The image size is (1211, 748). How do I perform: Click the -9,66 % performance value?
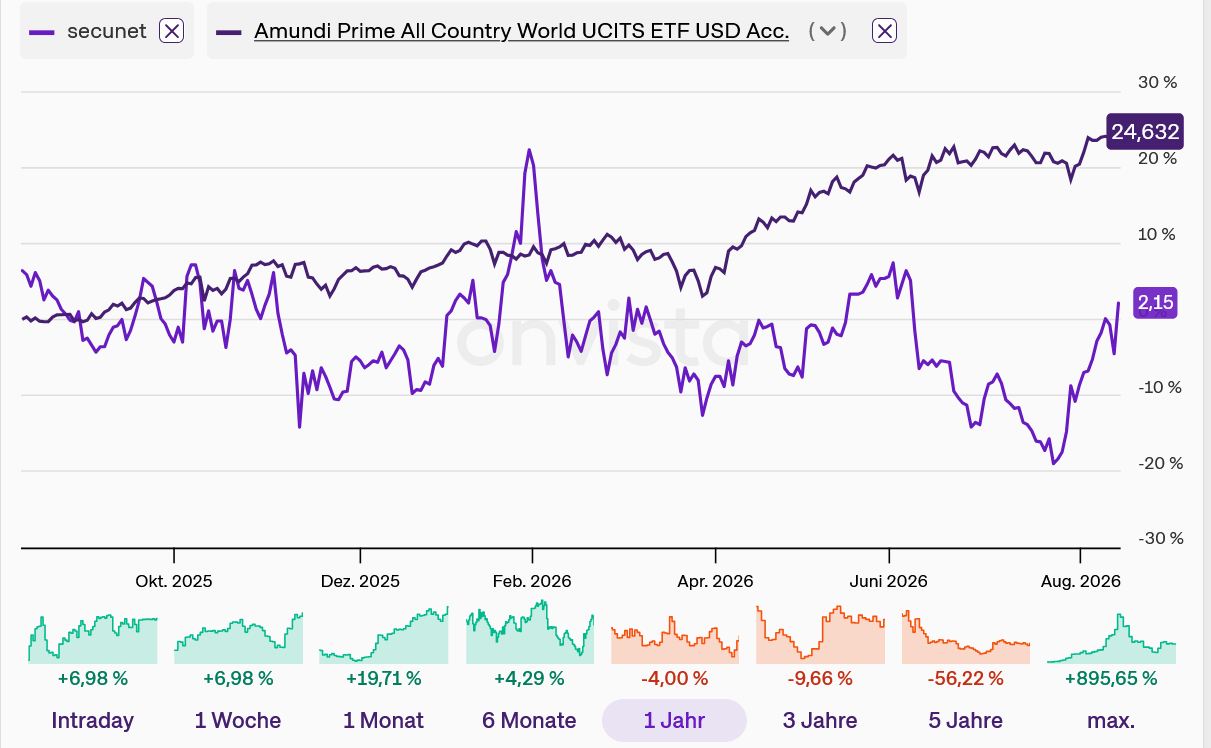click(821, 679)
